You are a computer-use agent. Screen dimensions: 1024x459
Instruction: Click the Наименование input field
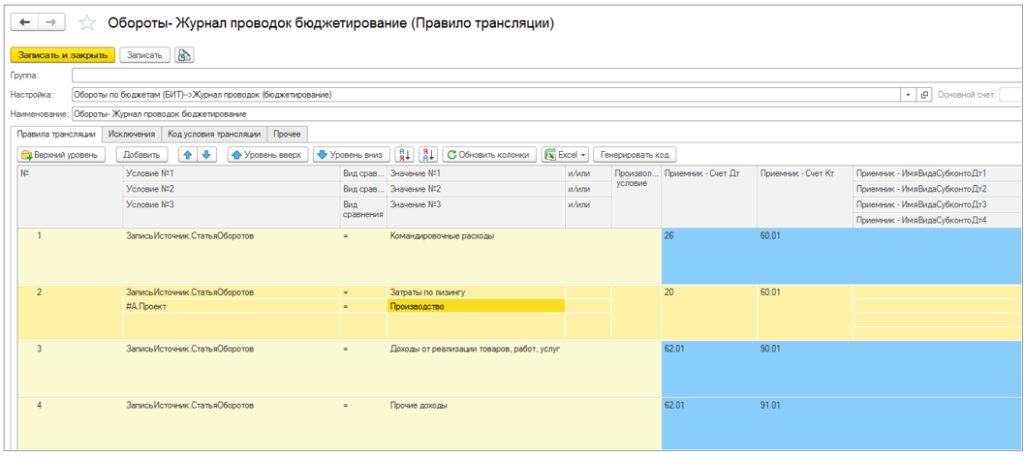tap(547, 114)
